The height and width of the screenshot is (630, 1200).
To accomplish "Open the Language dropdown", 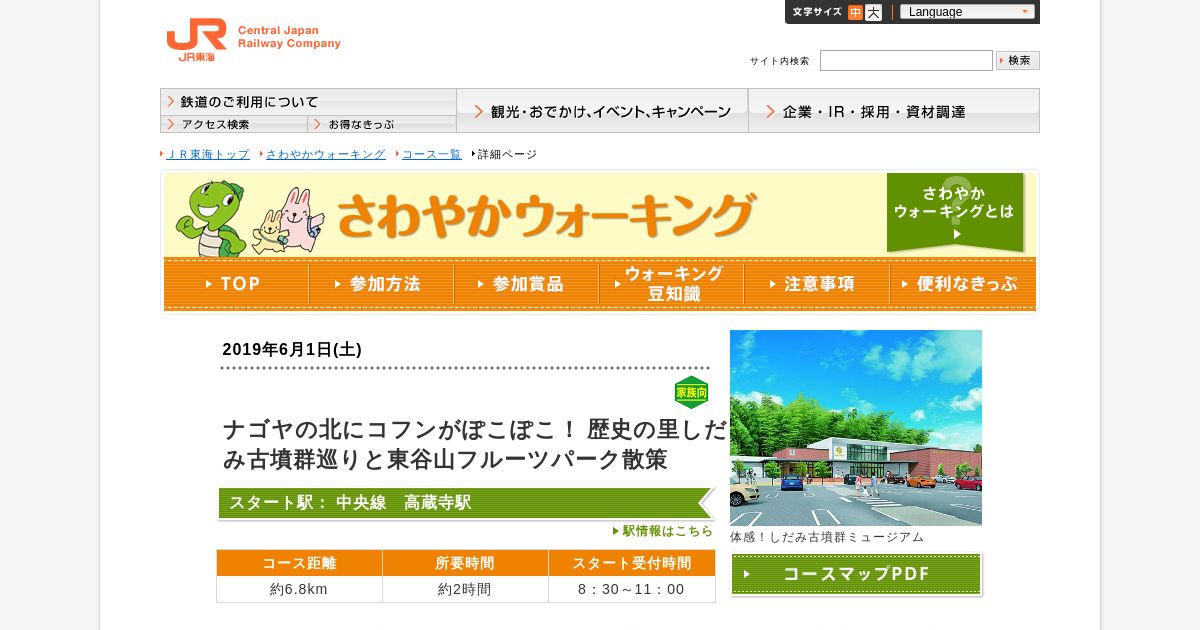I will tap(967, 12).
